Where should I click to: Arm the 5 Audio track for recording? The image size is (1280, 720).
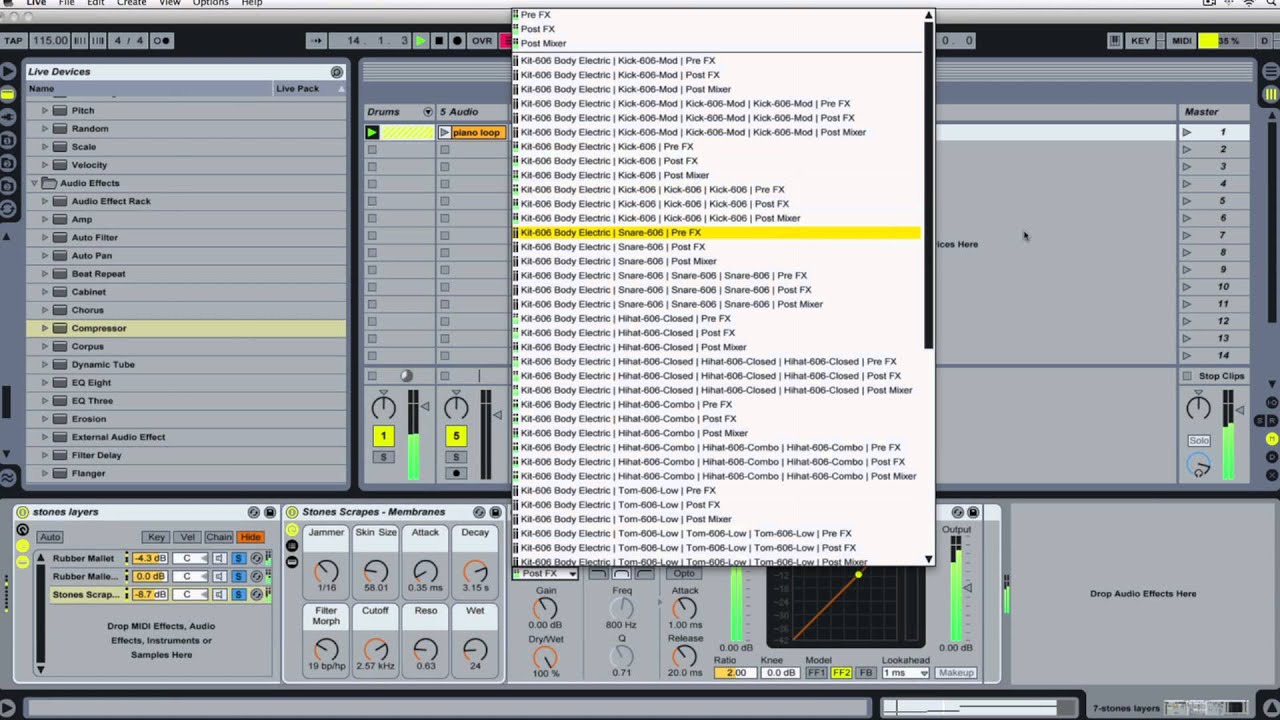[456, 474]
